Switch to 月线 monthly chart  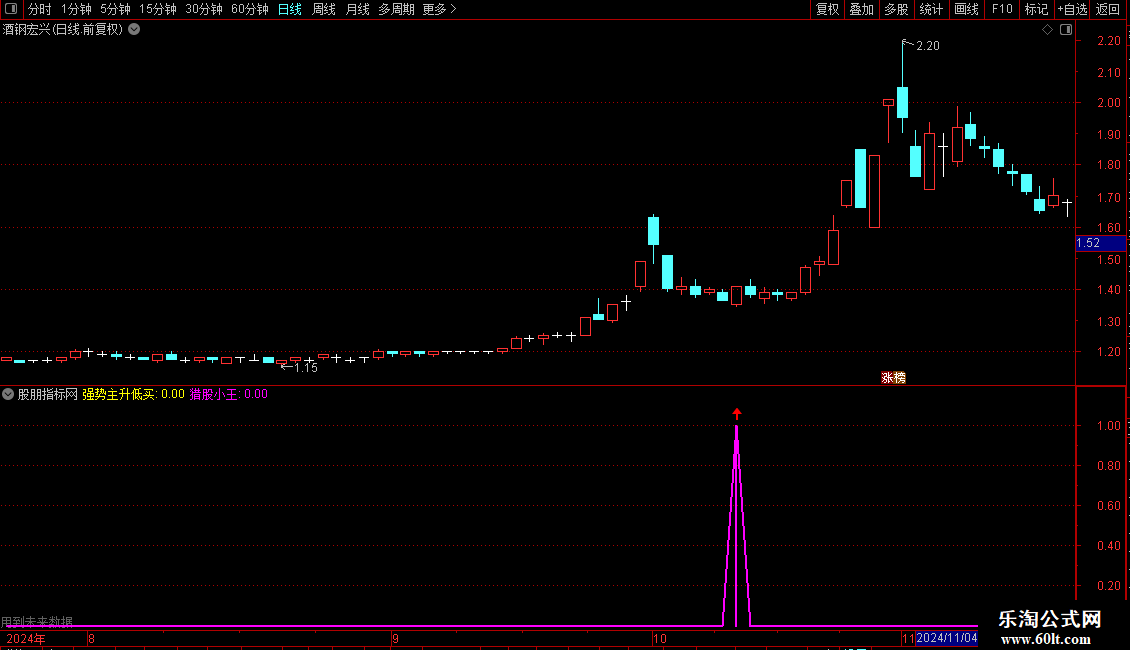coord(357,9)
